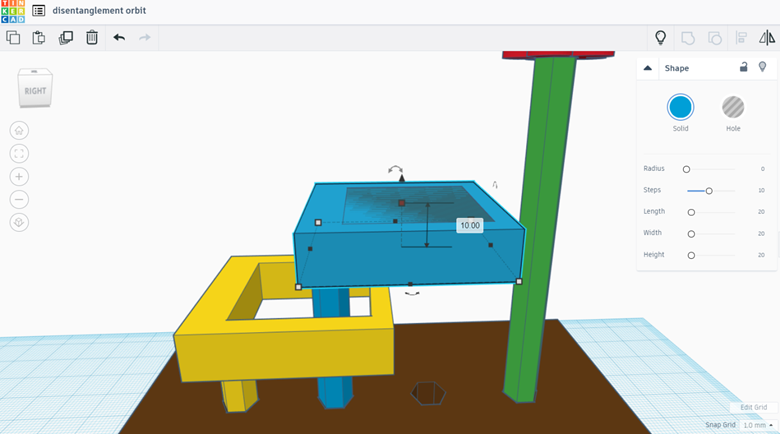
Task: Open the Snap Grid dropdown
Action: click(758, 425)
